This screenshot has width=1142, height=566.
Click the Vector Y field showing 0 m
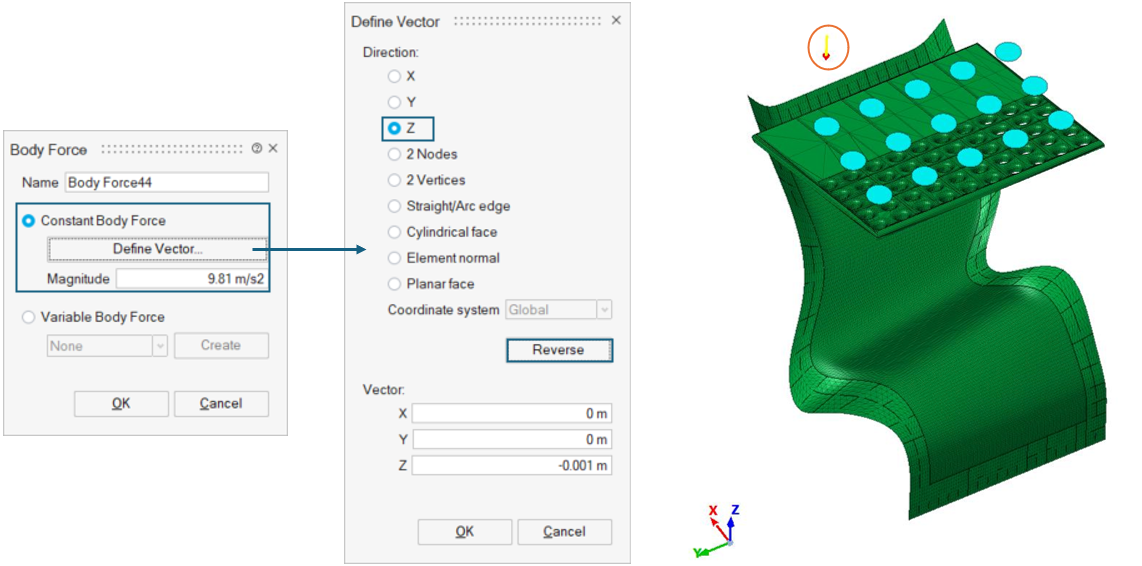(x=511, y=440)
